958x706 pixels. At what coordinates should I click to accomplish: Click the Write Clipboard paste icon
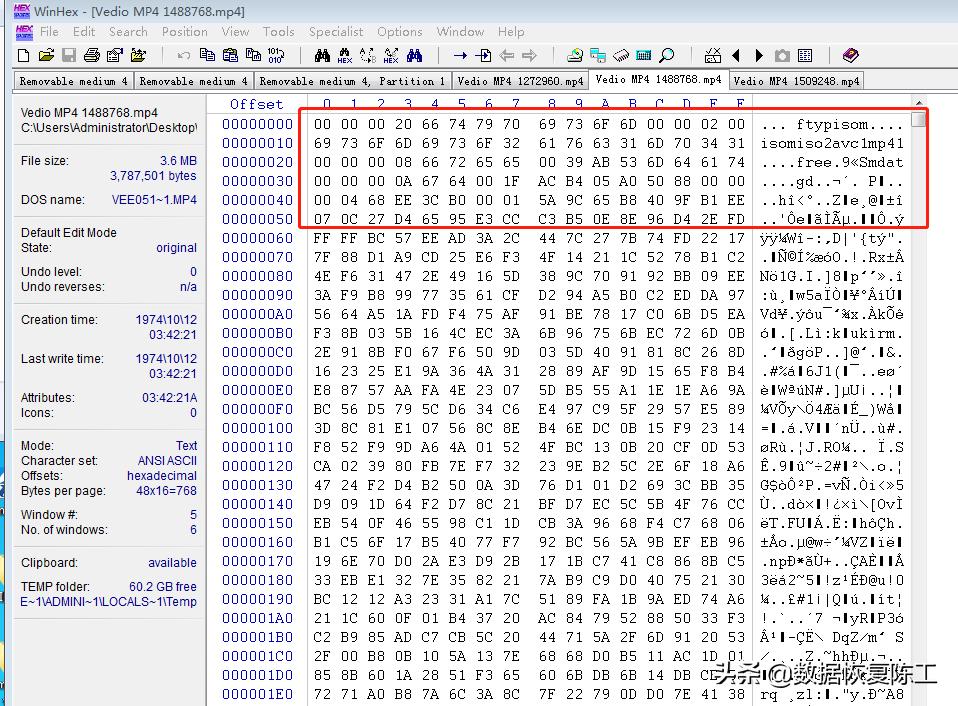click(230, 56)
